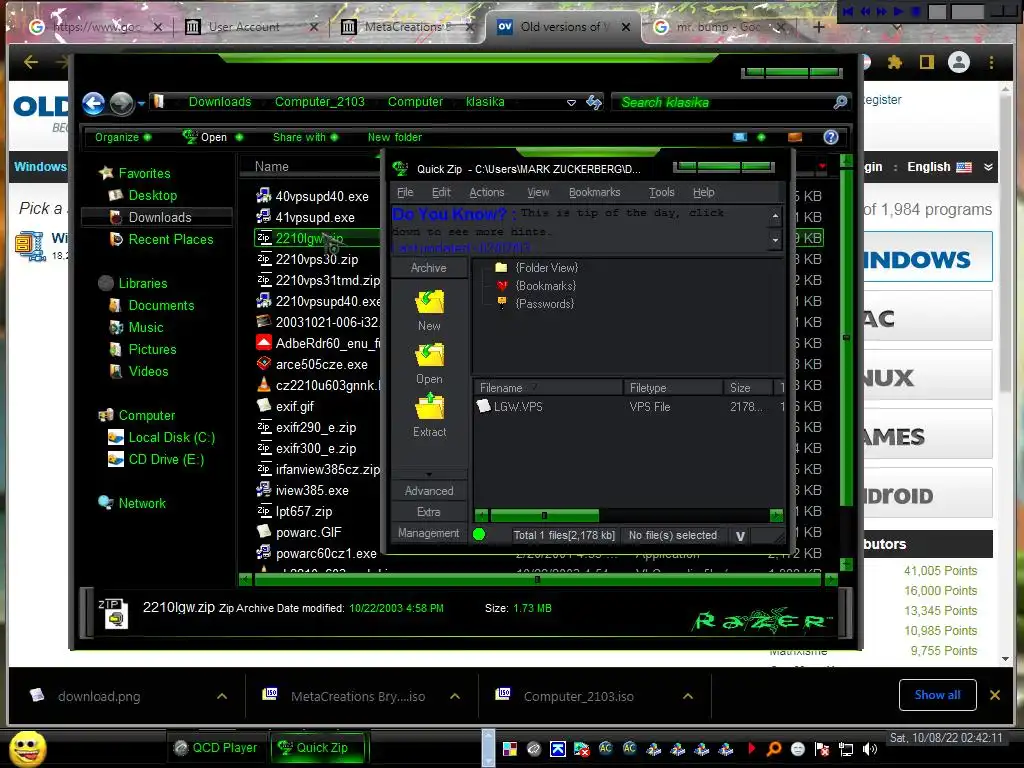Open the Explorer recent locations dropdown

pyautogui.click(x=141, y=103)
